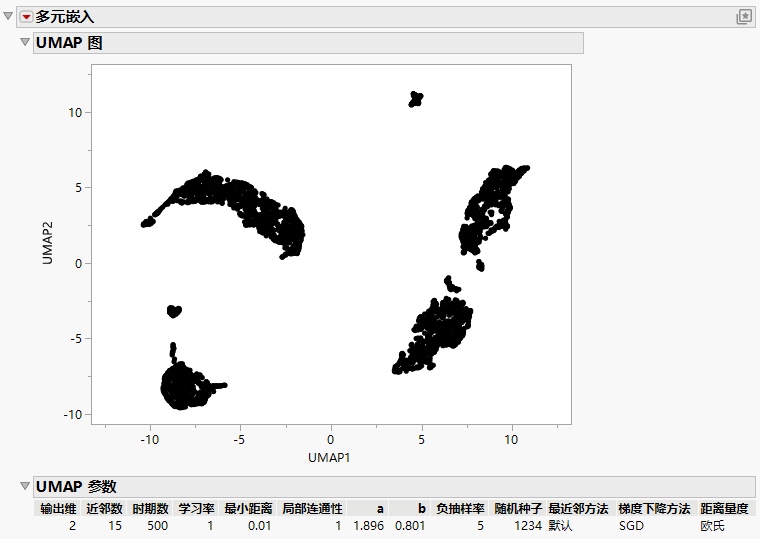Click the 负抽样率 value 5
This screenshot has height=539, width=760.
(x=480, y=525)
